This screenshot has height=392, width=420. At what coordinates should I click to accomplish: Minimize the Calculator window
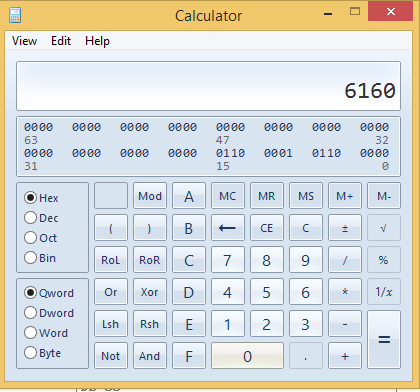click(x=328, y=13)
